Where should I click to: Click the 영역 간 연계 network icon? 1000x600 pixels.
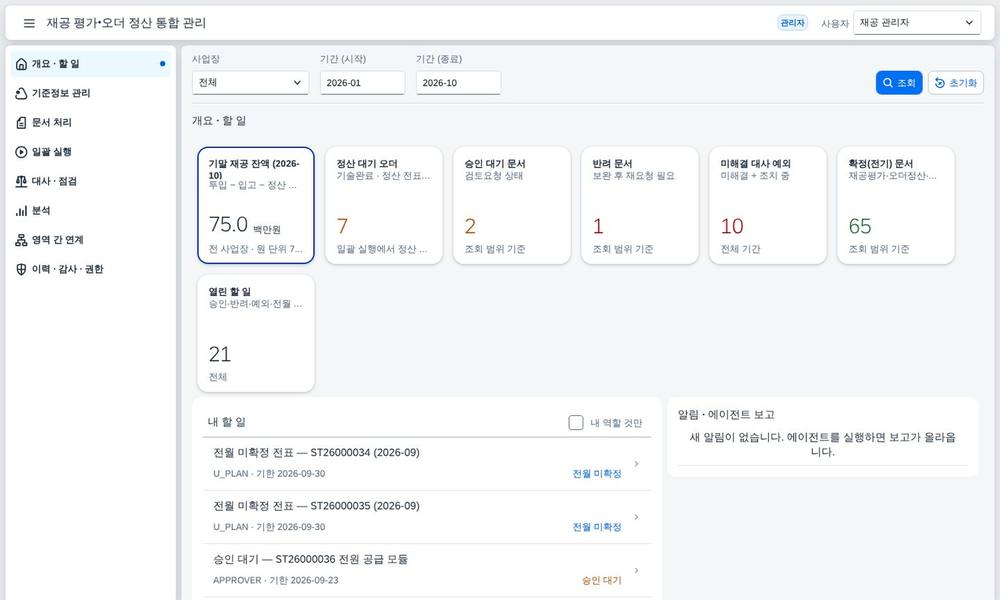coord(21,240)
